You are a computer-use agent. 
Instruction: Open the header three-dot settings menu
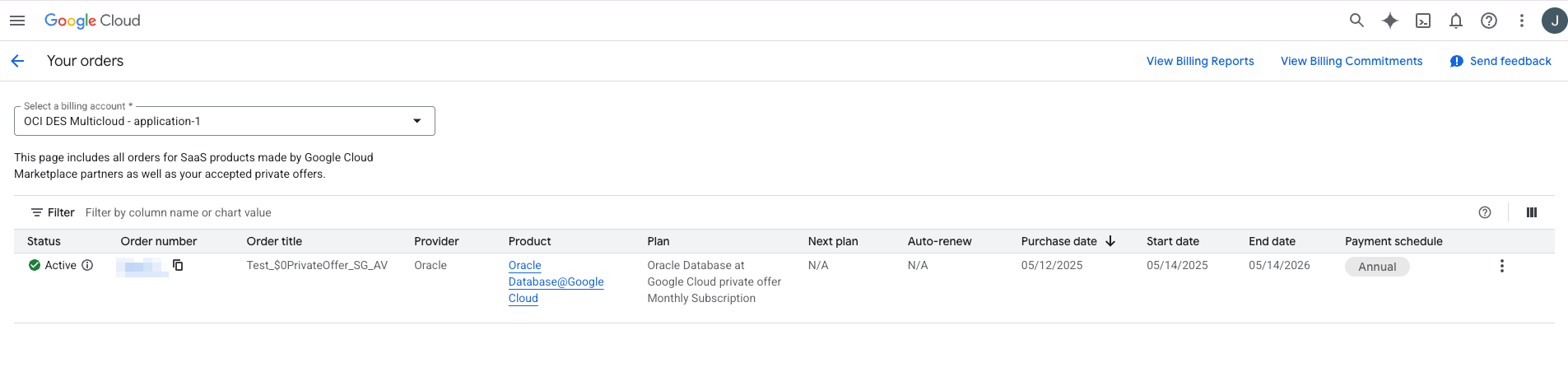[1521, 21]
